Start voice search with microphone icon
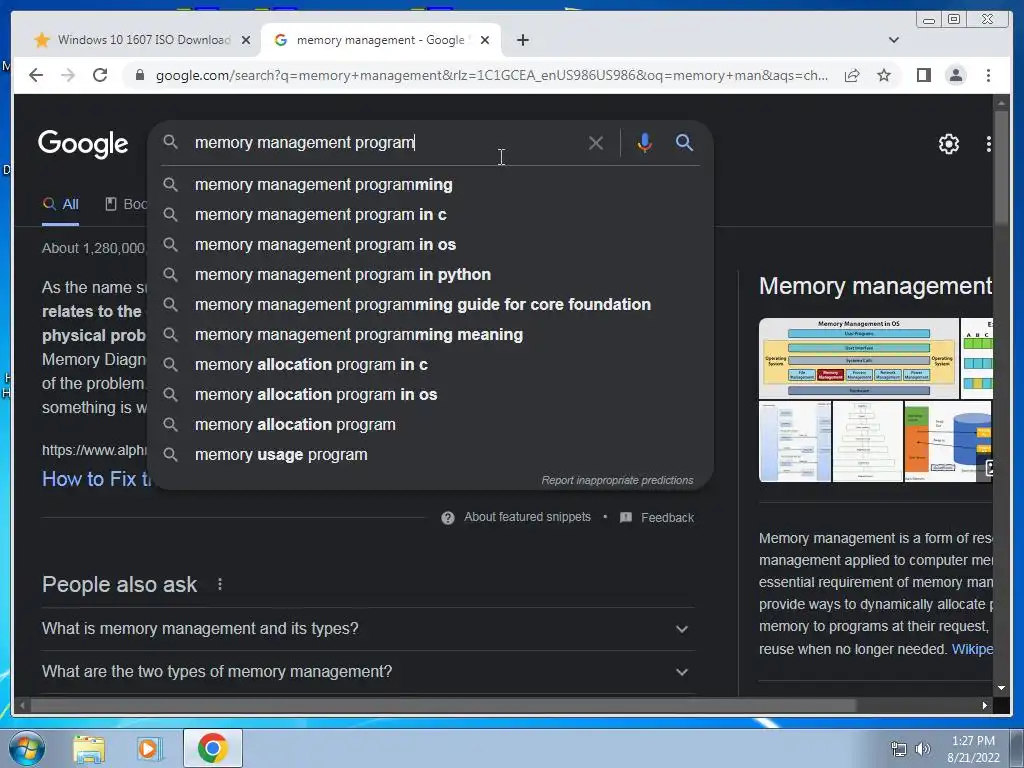1024x768 pixels. pos(644,143)
